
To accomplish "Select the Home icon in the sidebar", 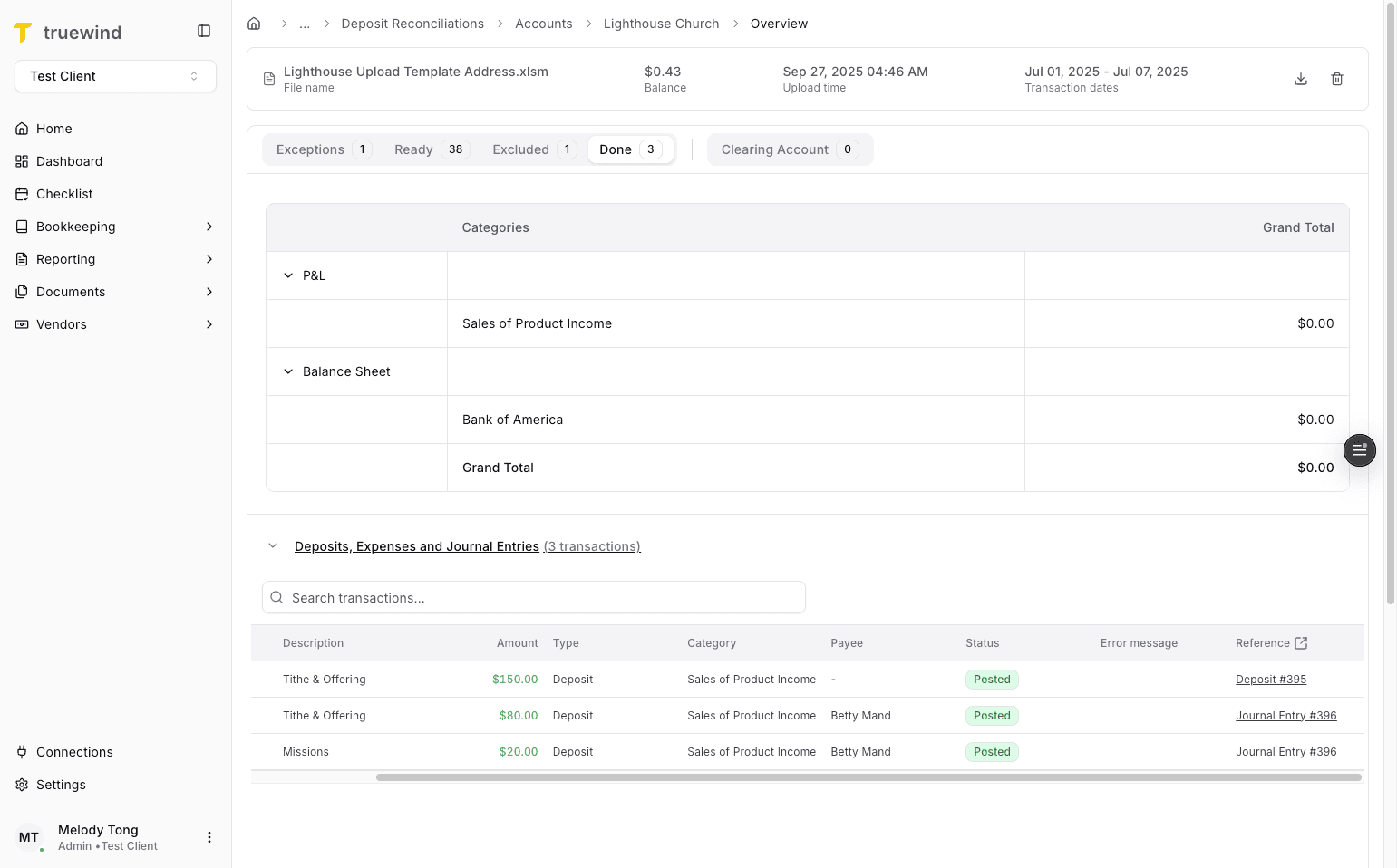I will tap(20, 128).
